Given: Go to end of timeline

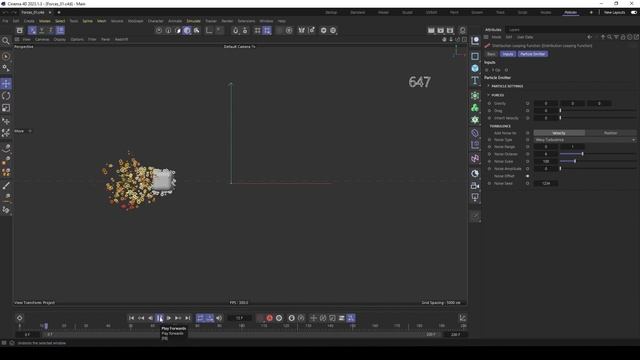Looking at the screenshot, I should click(x=188, y=318).
